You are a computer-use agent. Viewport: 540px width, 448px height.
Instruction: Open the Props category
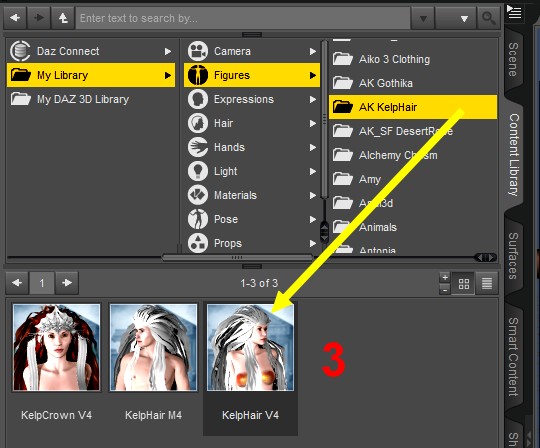(x=252, y=243)
